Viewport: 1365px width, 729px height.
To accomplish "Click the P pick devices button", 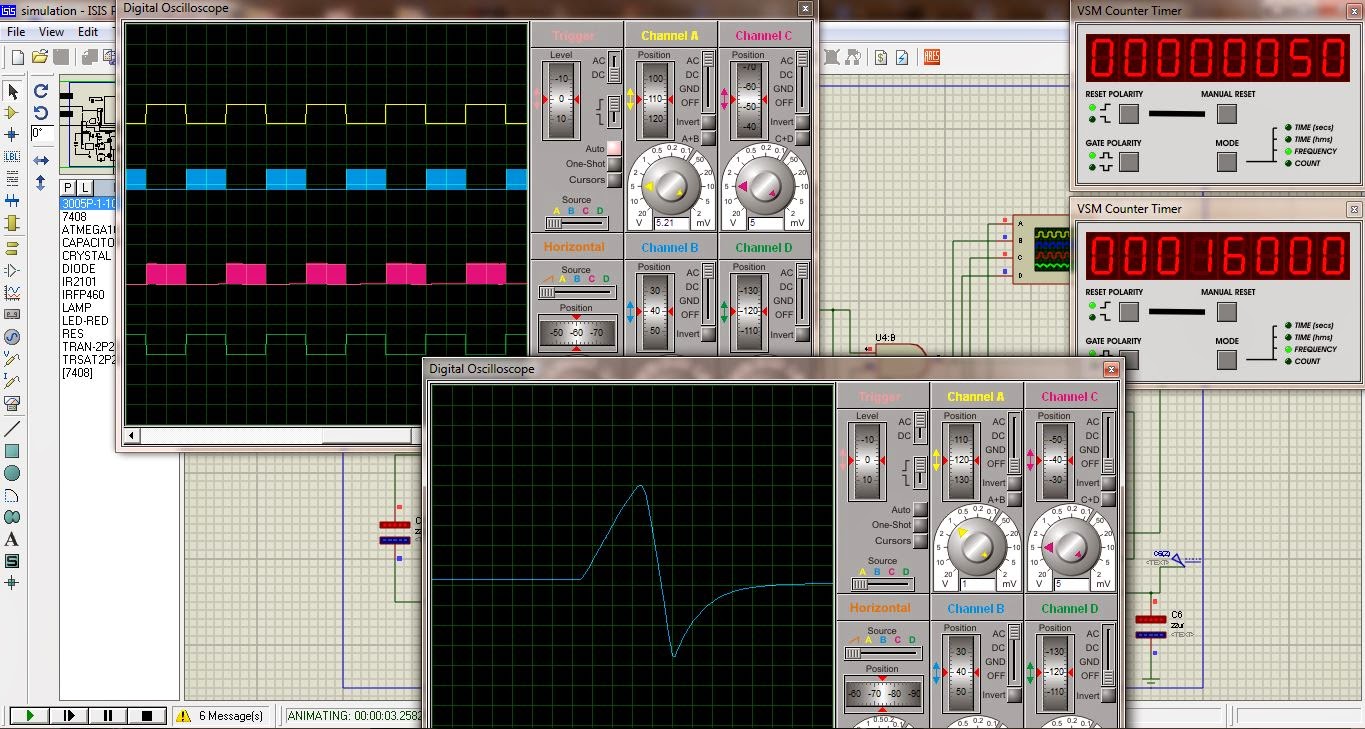I will 68,188.
